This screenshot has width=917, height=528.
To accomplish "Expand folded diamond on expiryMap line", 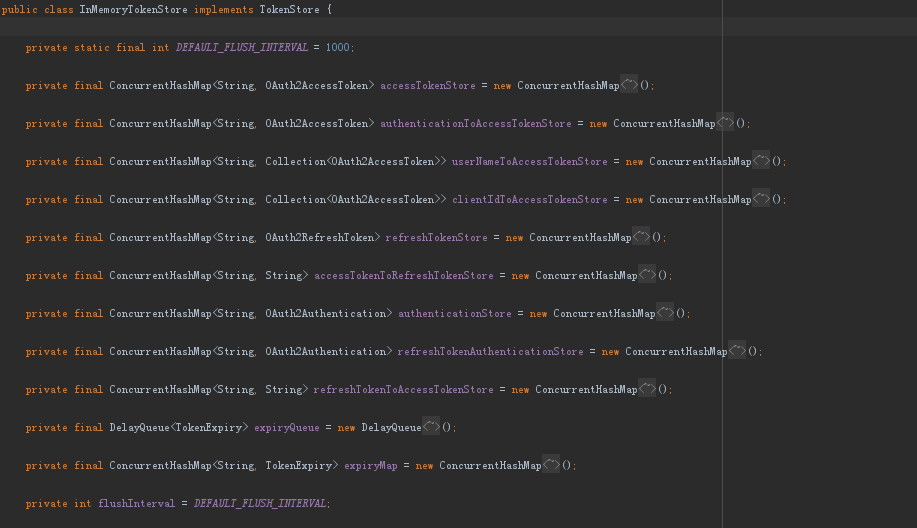I will coord(551,465).
